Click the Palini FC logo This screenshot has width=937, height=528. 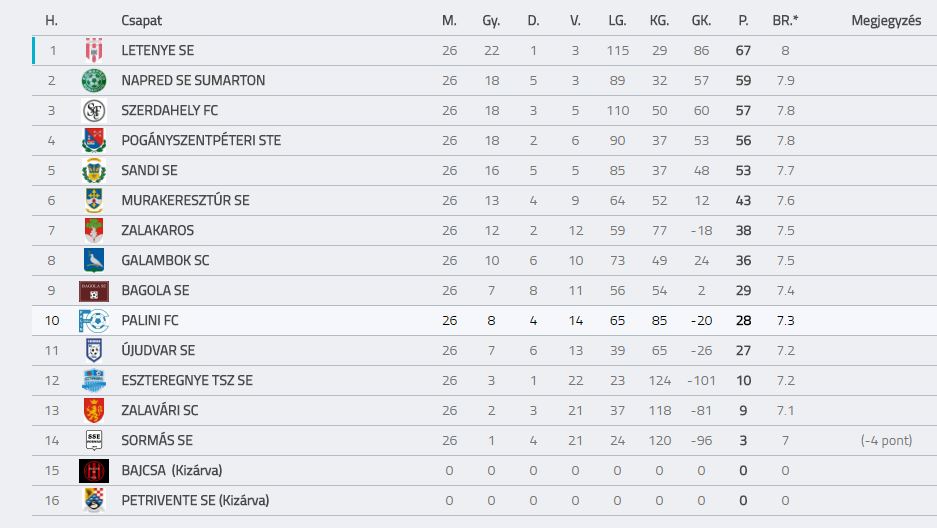94,321
